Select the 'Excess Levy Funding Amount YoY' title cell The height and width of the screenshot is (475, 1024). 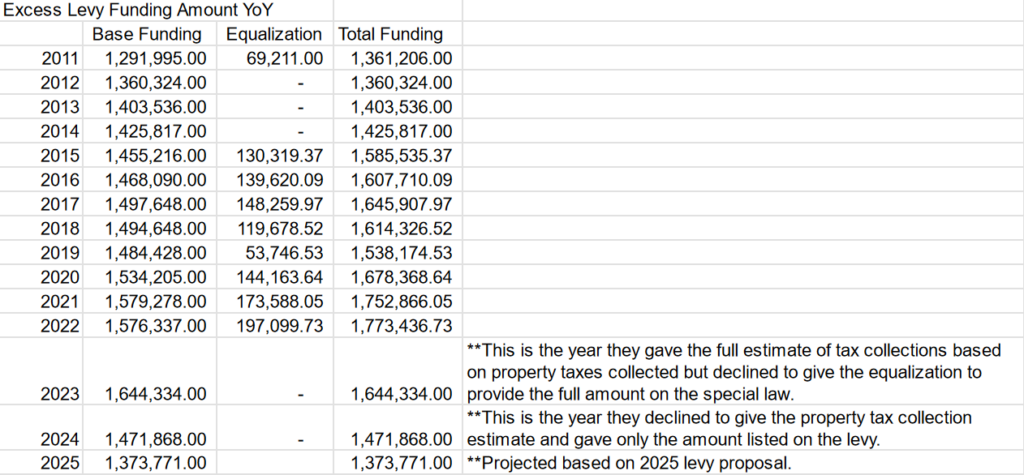click(x=138, y=10)
